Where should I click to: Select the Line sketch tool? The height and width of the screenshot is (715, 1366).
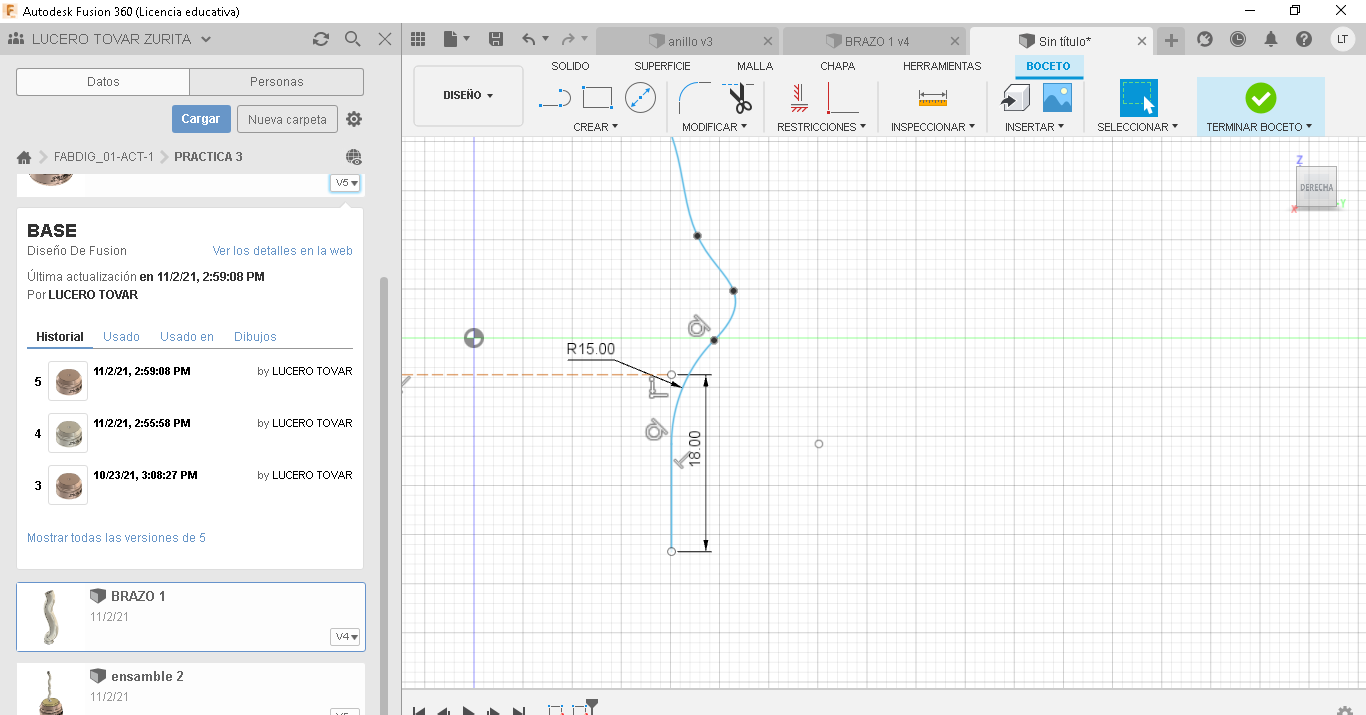pos(554,98)
